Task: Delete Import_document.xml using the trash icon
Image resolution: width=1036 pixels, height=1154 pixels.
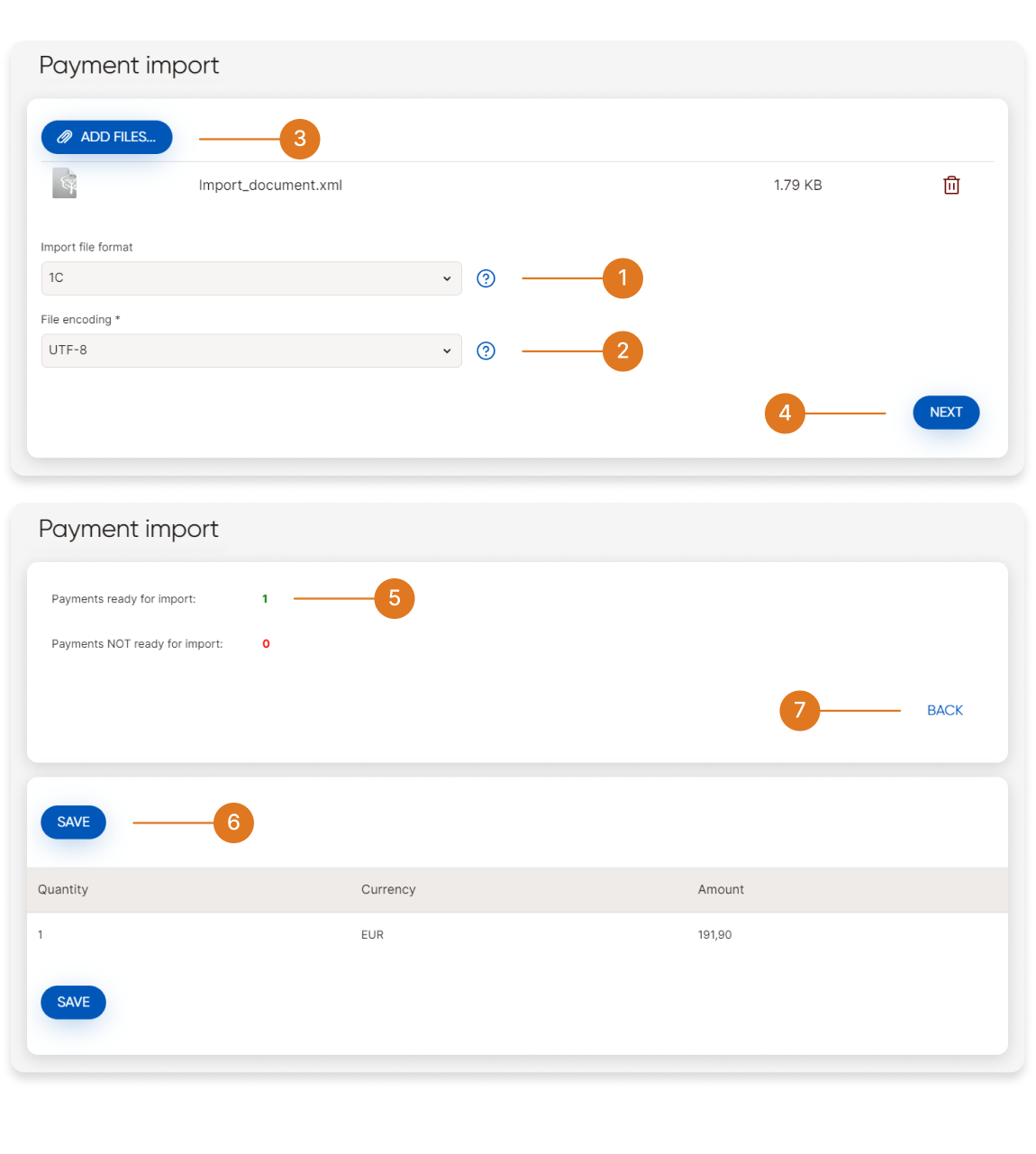Action: click(951, 186)
